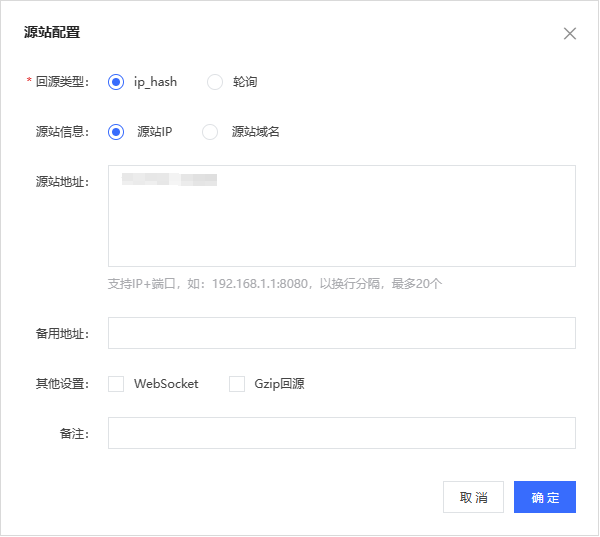Screen dimensions: 600x537
Task: Close the 源站配置 dialog with X
Action: pos(570,33)
